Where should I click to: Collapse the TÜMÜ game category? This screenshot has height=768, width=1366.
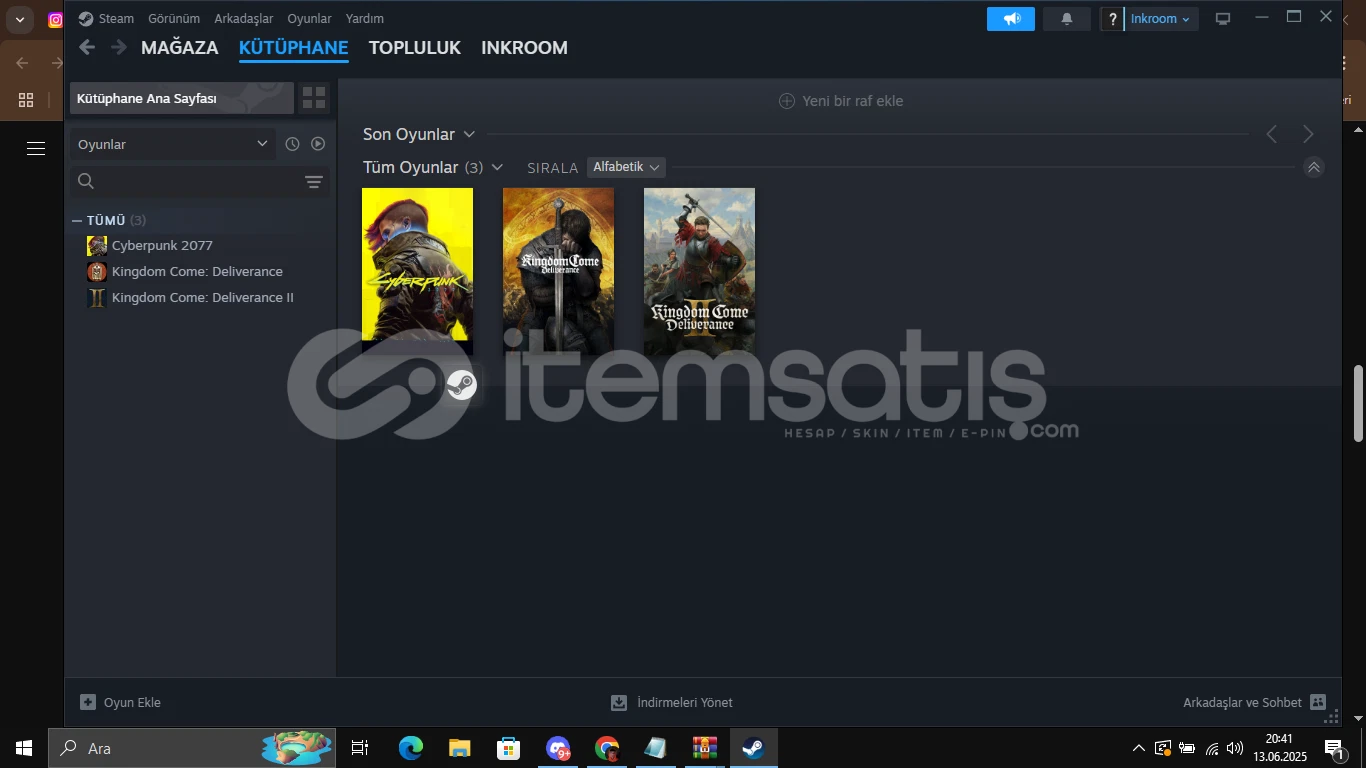click(77, 220)
